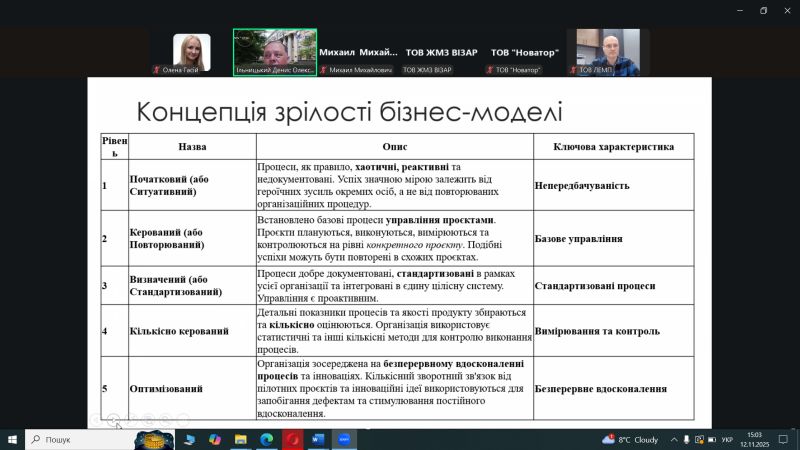This screenshot has height=450, width=800.
Task: Switch to Zoom app in the taskbar
Action: tap(345, 439)
